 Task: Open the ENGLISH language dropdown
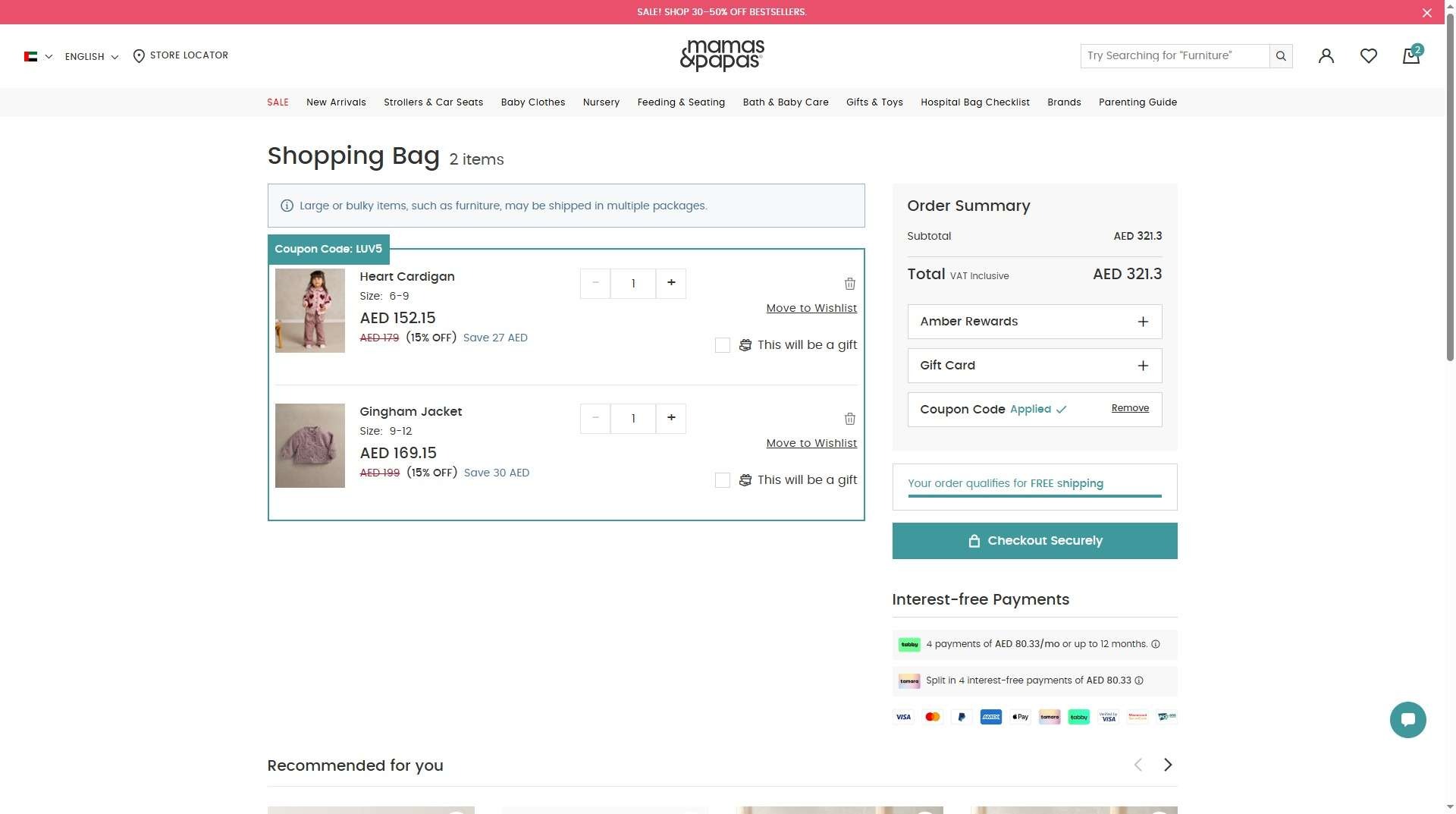pyautogui.click(x=92, y=56)
